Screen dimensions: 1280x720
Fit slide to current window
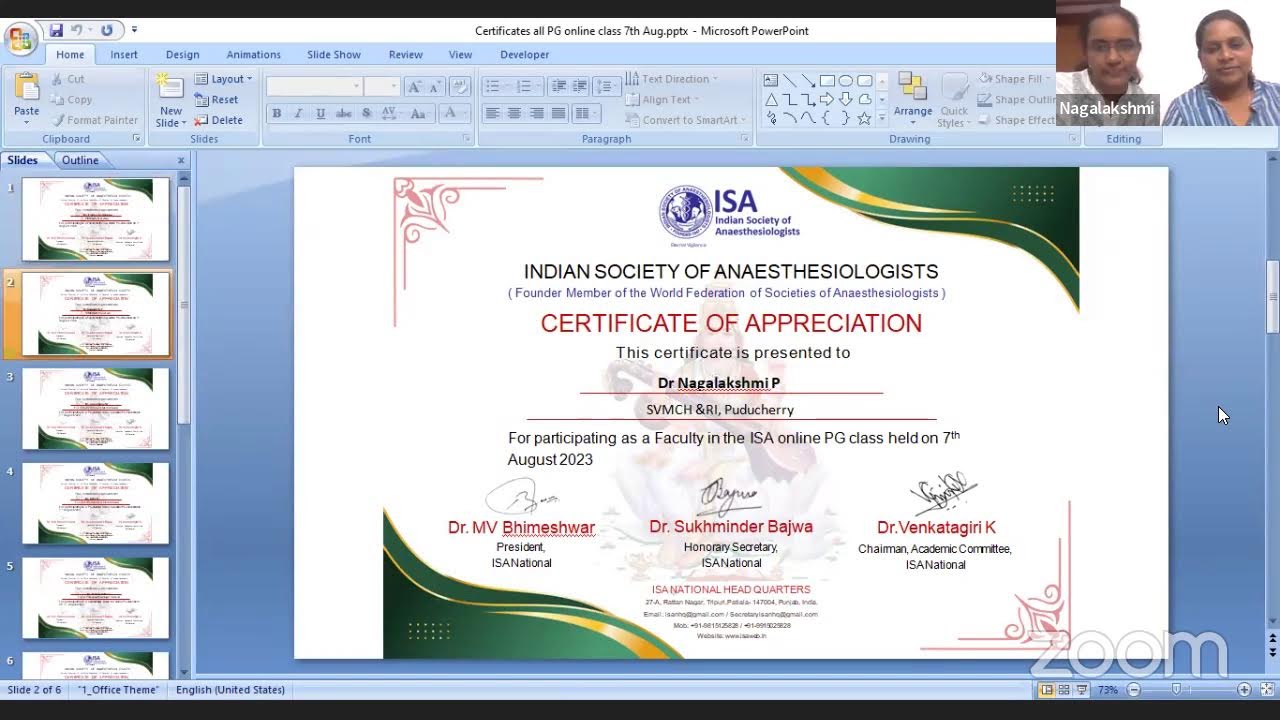tap(1267, 690)
